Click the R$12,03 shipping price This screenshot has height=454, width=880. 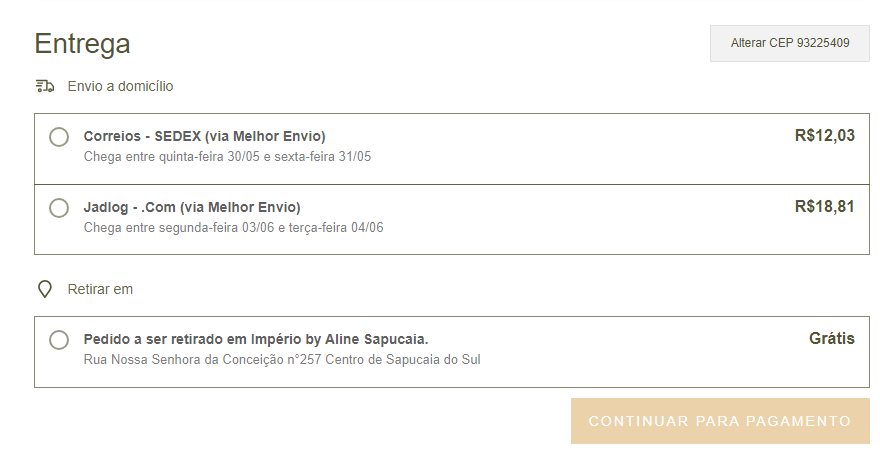point(824,136)
